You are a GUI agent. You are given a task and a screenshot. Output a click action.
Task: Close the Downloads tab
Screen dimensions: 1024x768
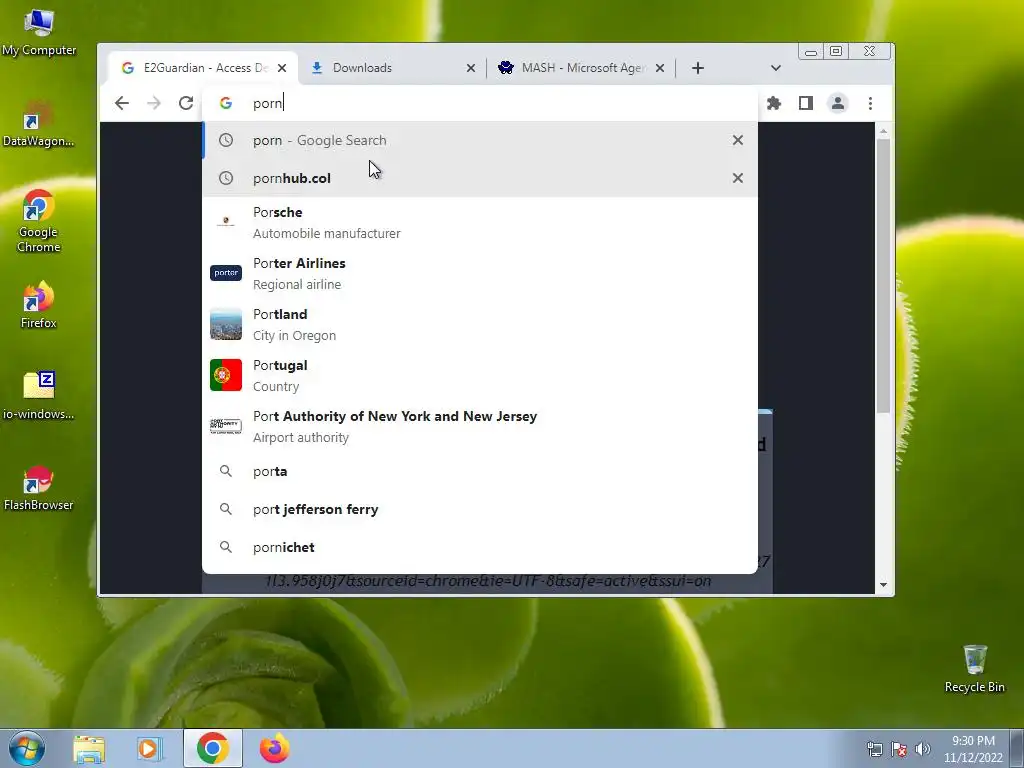[470, 68]
